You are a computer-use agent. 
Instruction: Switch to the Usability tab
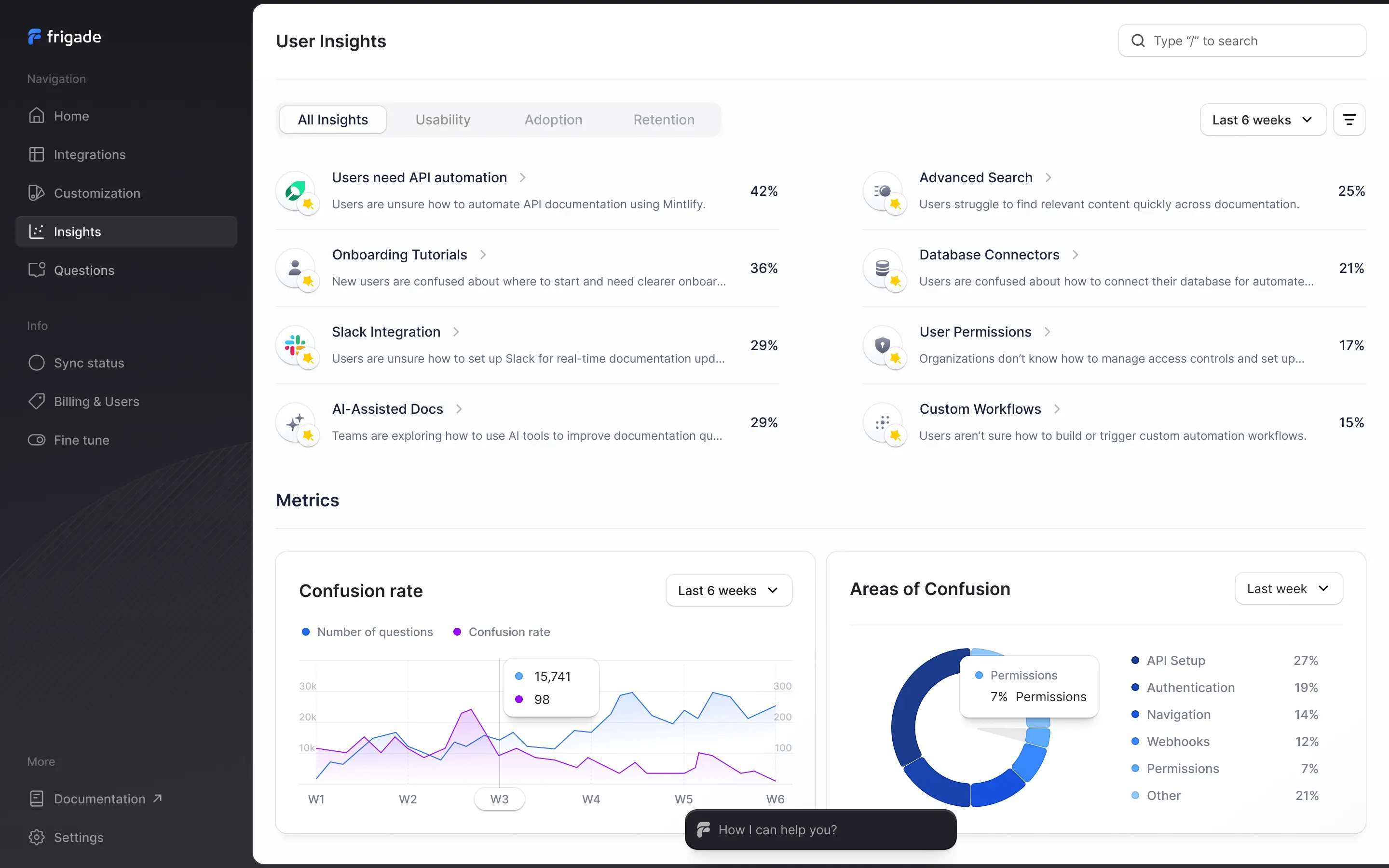(443, 120)
